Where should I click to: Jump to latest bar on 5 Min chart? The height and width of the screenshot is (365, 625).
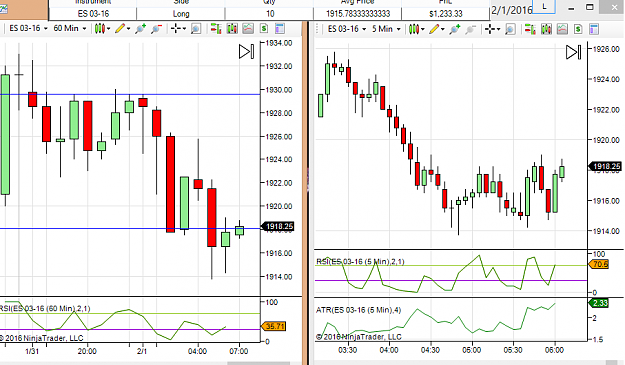point(574,52)
